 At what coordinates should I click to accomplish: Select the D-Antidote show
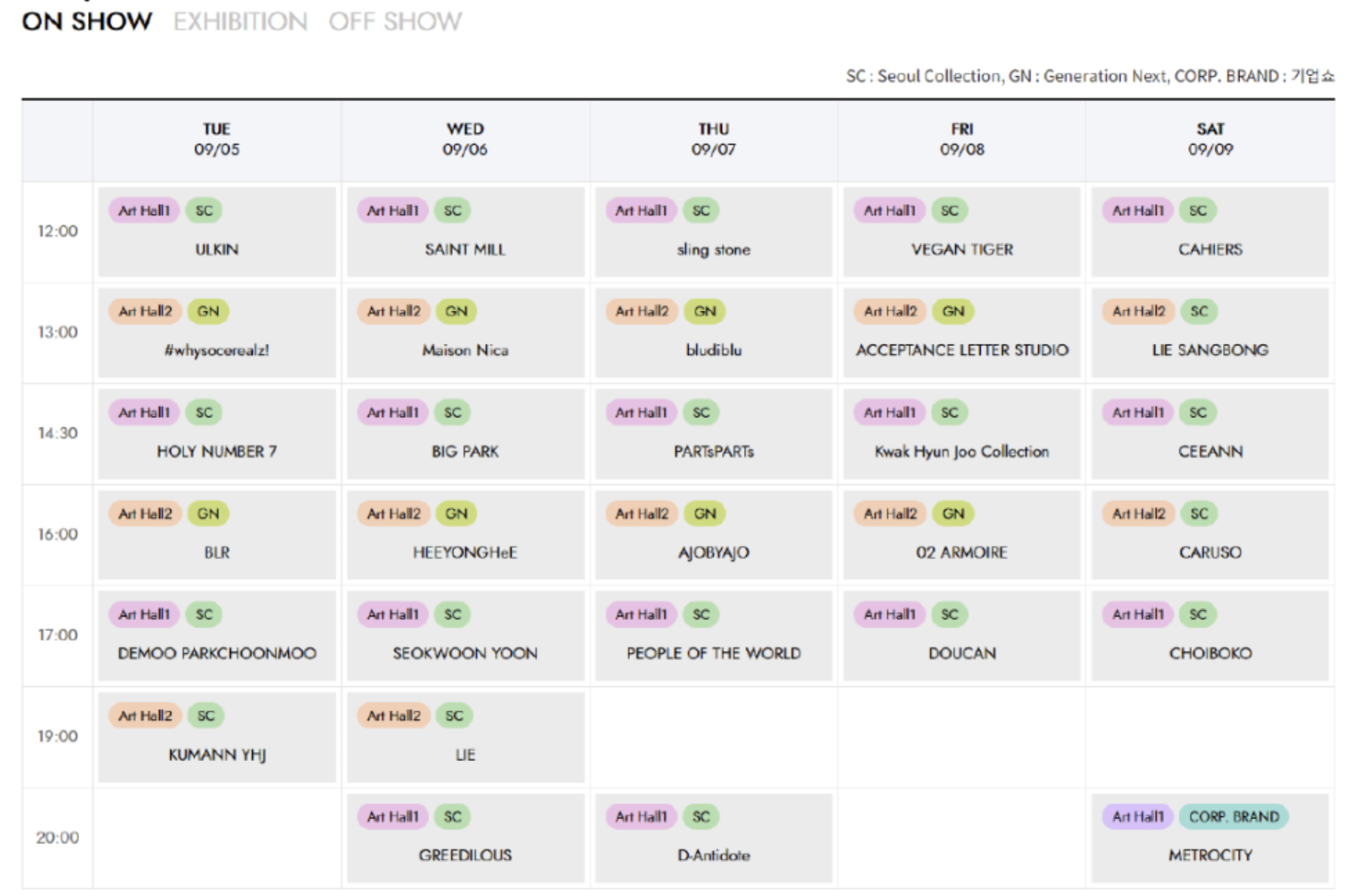click(x=713, y=838)
